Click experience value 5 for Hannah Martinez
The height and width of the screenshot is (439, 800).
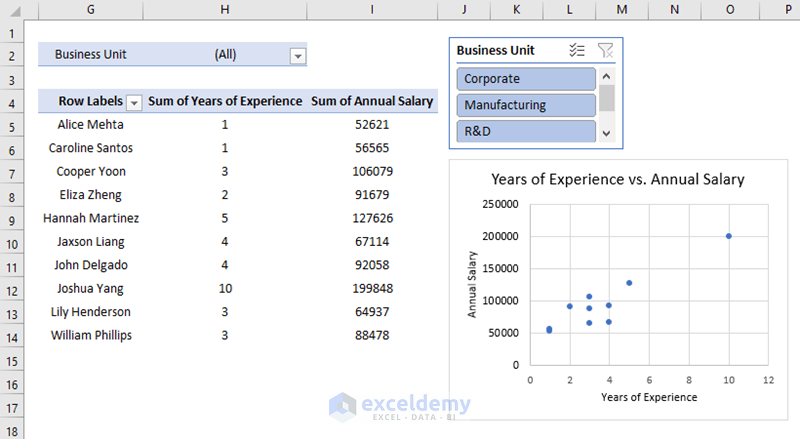click(225, 218)
